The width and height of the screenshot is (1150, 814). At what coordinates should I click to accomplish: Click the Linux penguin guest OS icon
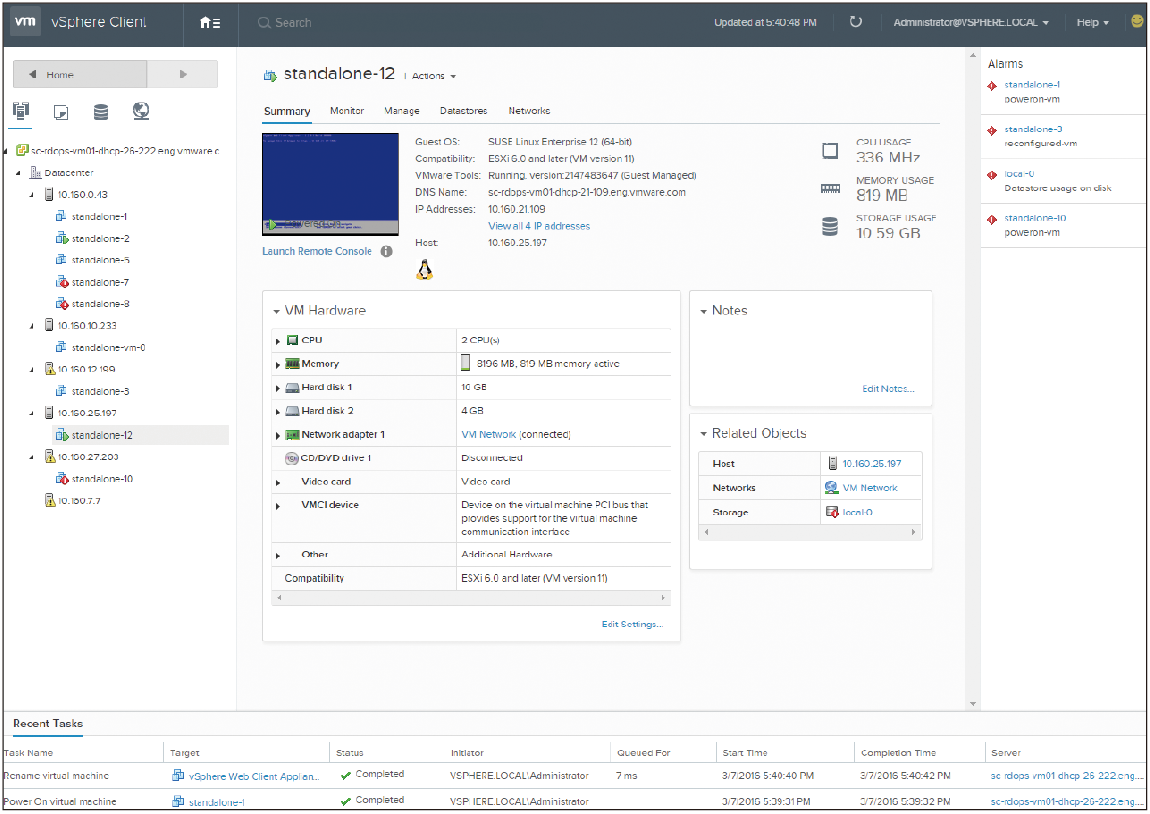coord(425,270)
